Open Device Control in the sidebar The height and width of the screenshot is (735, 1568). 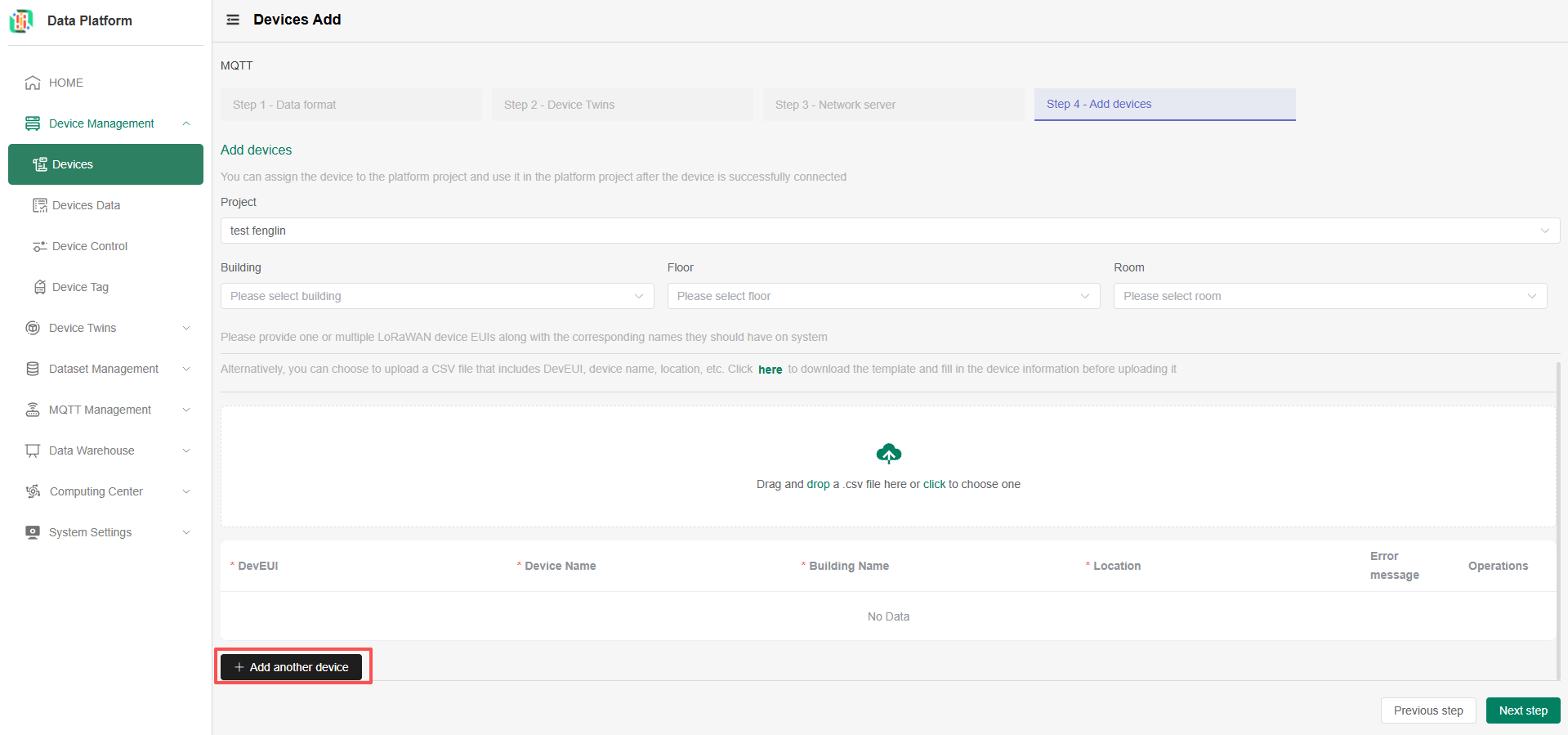click(105, 246)
